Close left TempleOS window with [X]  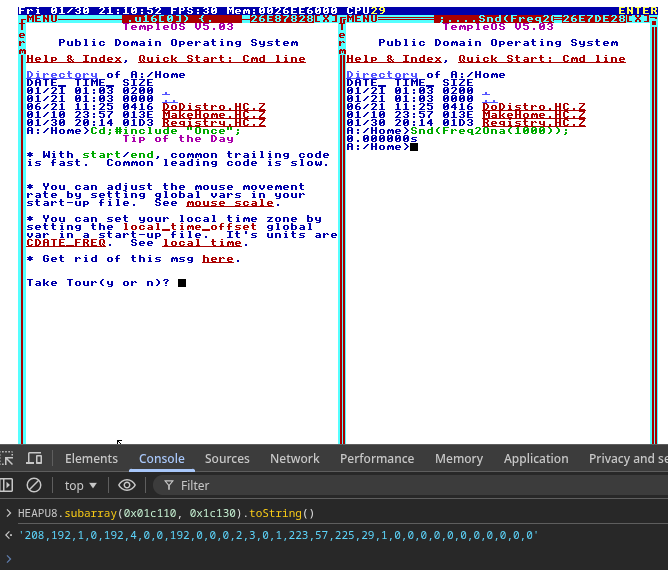coord(326,18)
